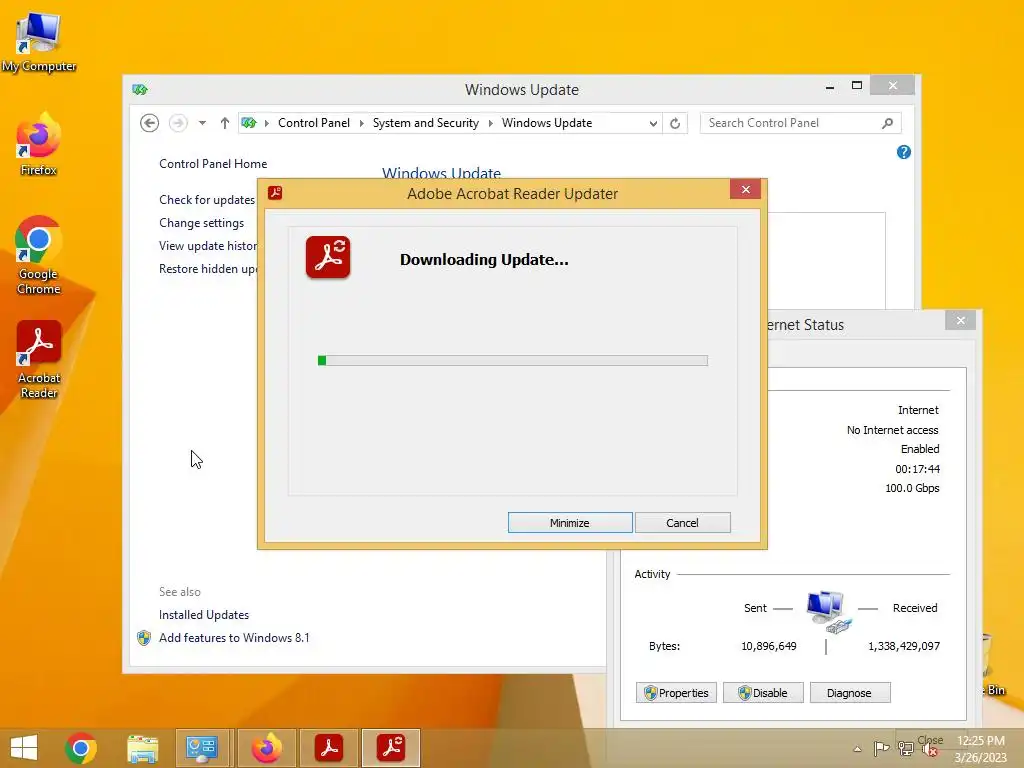
Task: Go up one level in Control Panel
Action: pos(225,123)
